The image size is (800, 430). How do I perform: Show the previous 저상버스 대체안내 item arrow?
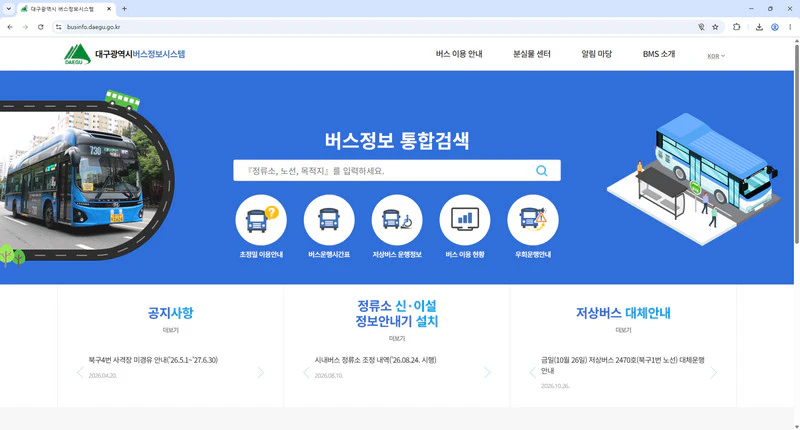coord(533,373)
